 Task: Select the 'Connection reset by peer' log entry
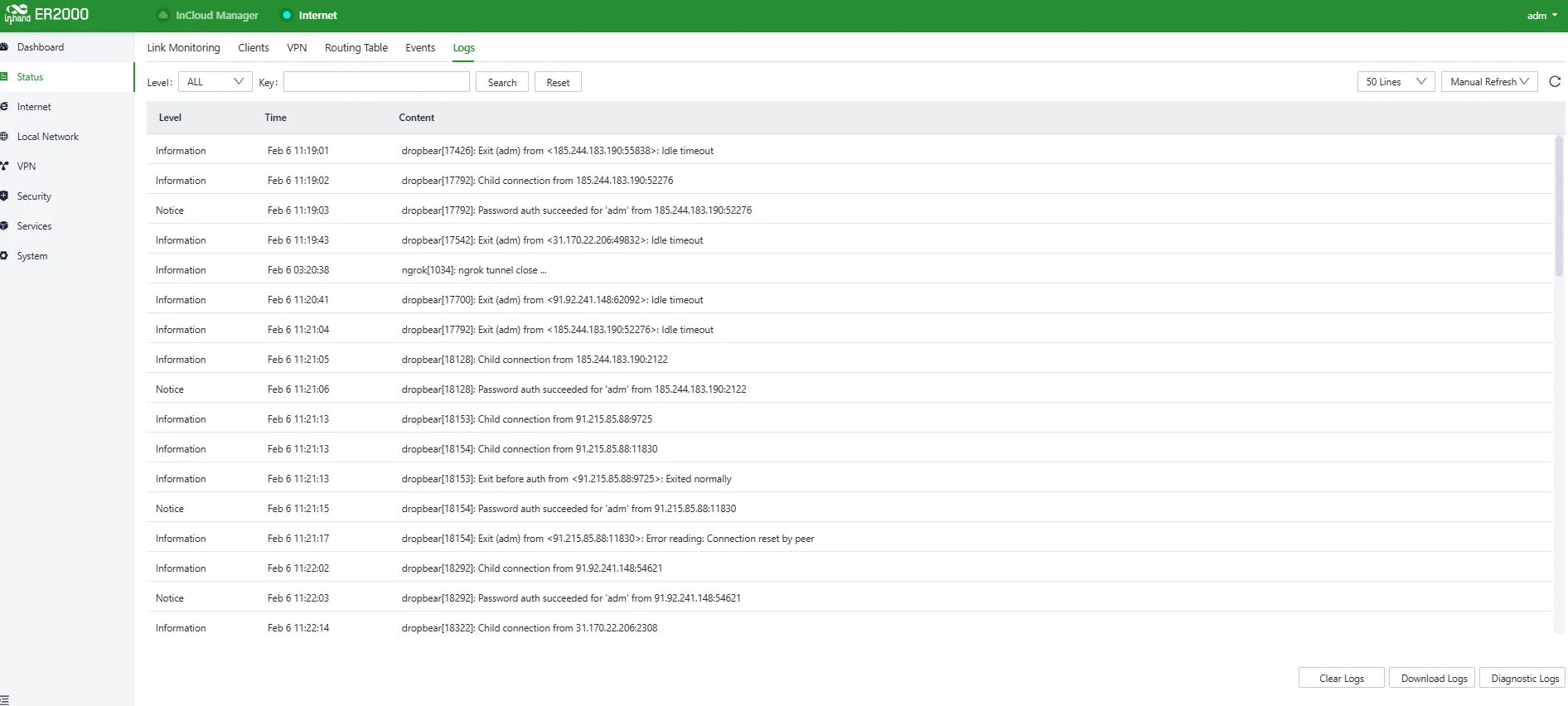849,539
